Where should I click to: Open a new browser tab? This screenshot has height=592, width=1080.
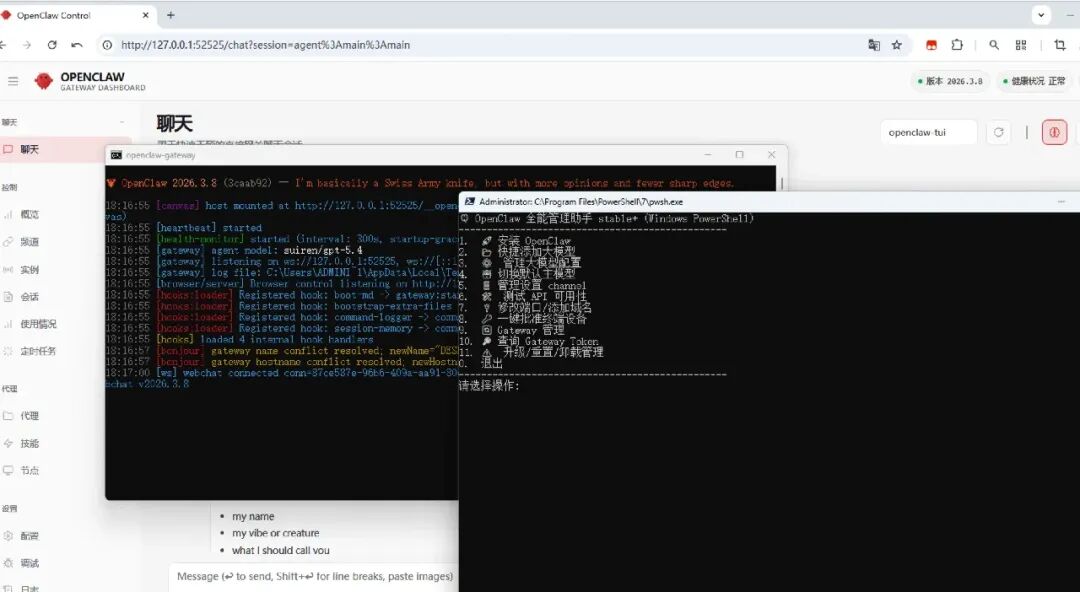click(x=171, y=14)
